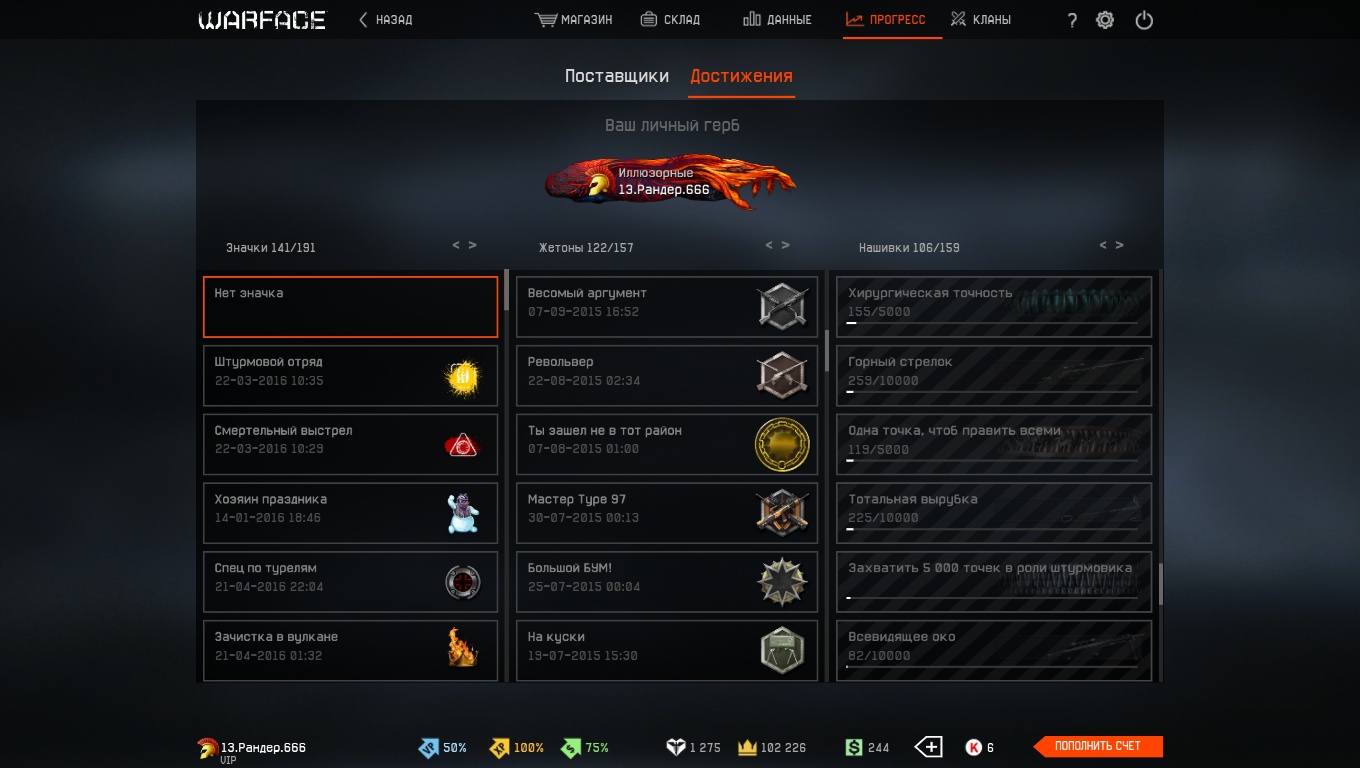Open the Кланы menu
This screenshot has width=1360, height=768.
(x=980, y=20)
